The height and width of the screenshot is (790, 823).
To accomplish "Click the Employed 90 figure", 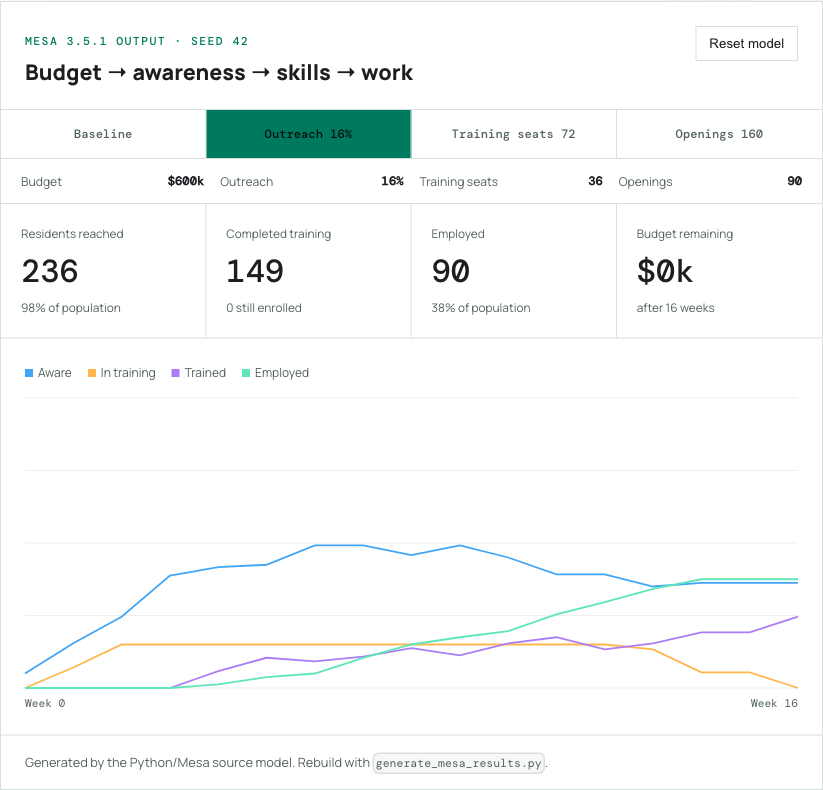I will pos(450,271).
